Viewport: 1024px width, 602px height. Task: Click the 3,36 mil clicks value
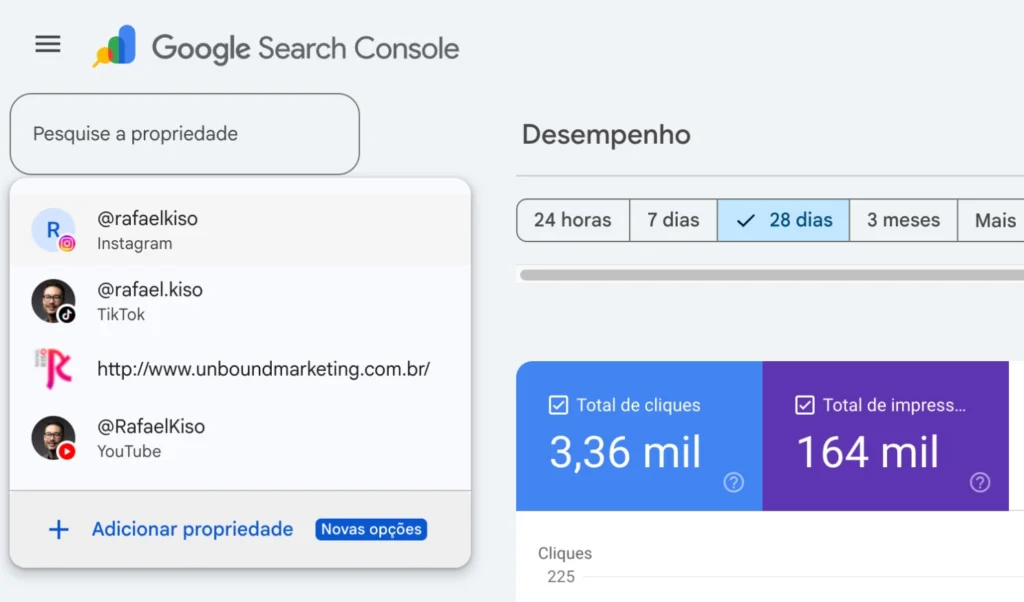pyautogui.click(x=625, y=452)
